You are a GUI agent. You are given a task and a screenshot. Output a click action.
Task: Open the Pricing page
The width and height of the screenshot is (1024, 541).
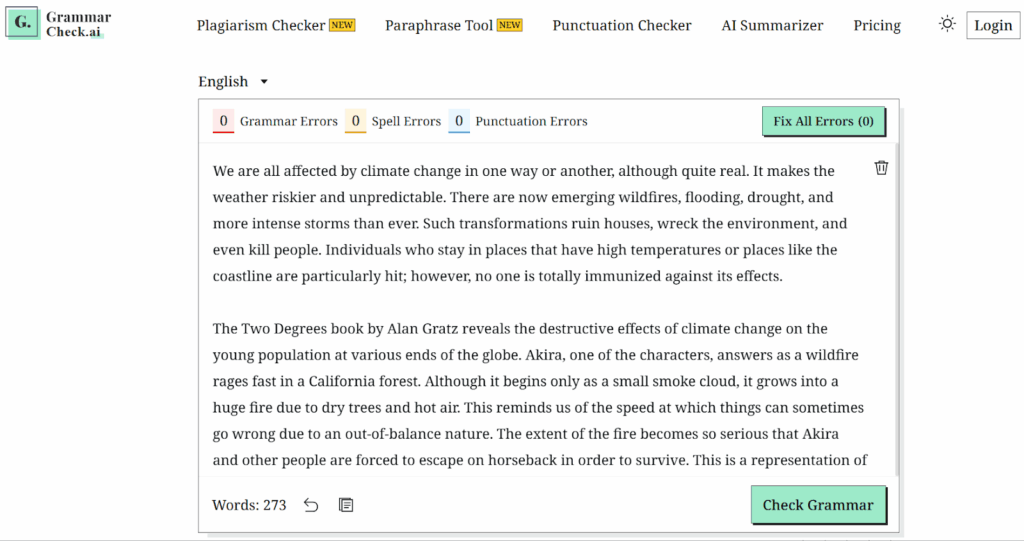coord(877,25)
